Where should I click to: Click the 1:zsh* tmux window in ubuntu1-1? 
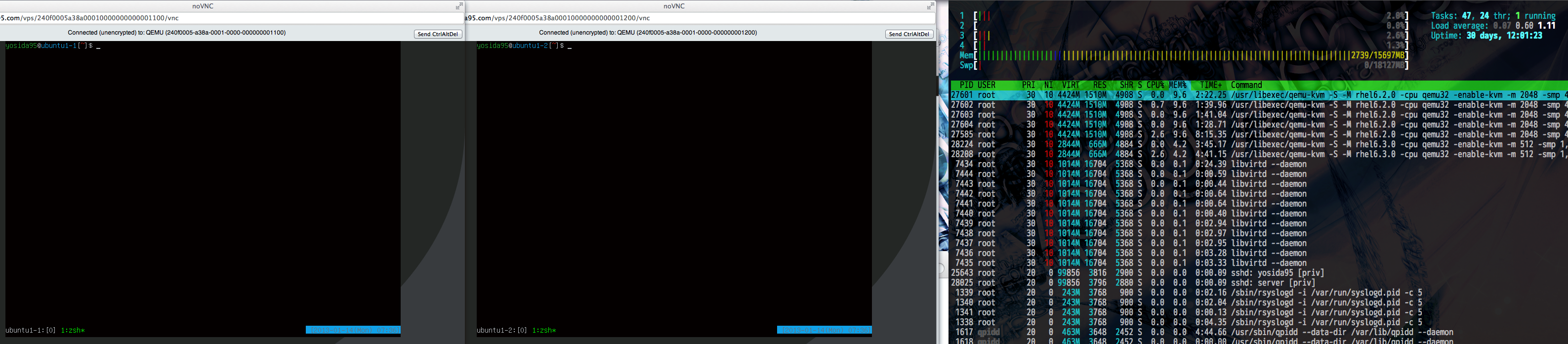73,331
